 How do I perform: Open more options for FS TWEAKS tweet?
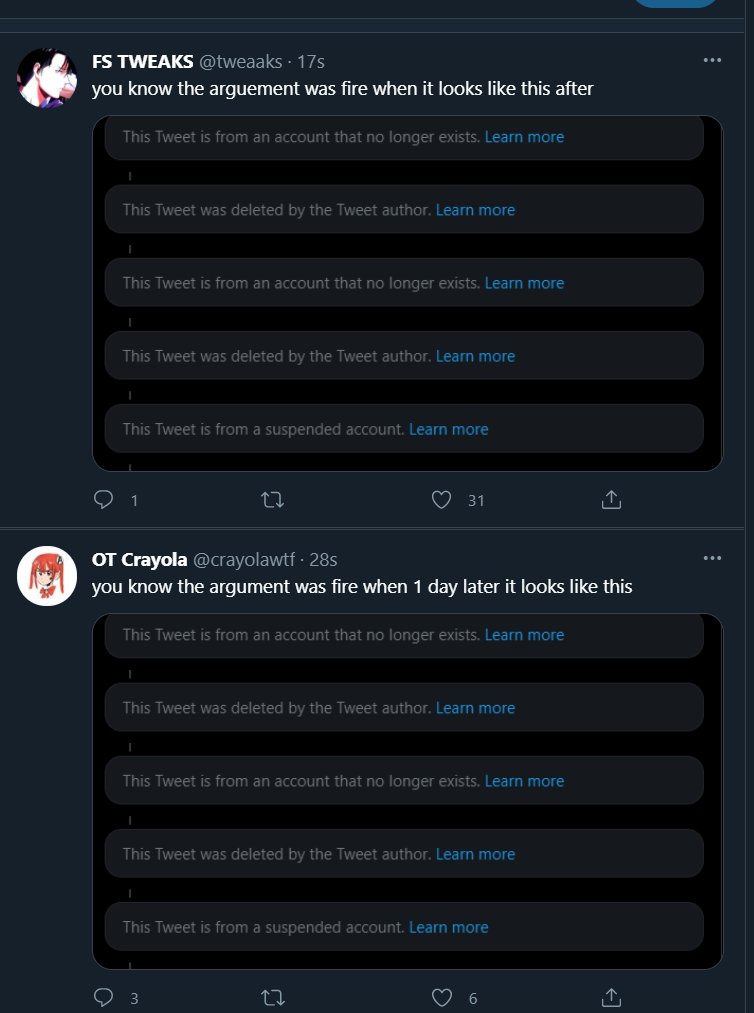(712, 60)
